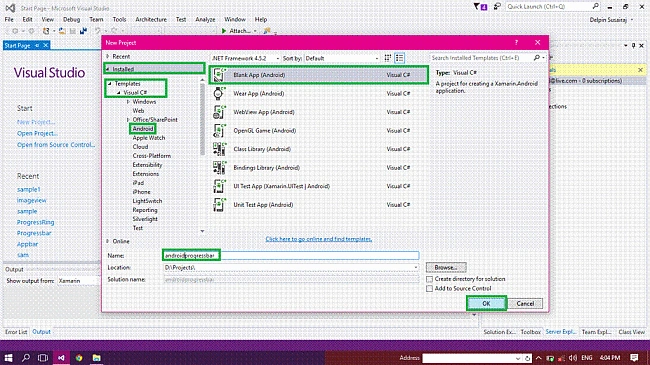Open the Architecture menu
The width and height of the screenshot is (650, 365).
pyautogui.click(x=151, y=19)
